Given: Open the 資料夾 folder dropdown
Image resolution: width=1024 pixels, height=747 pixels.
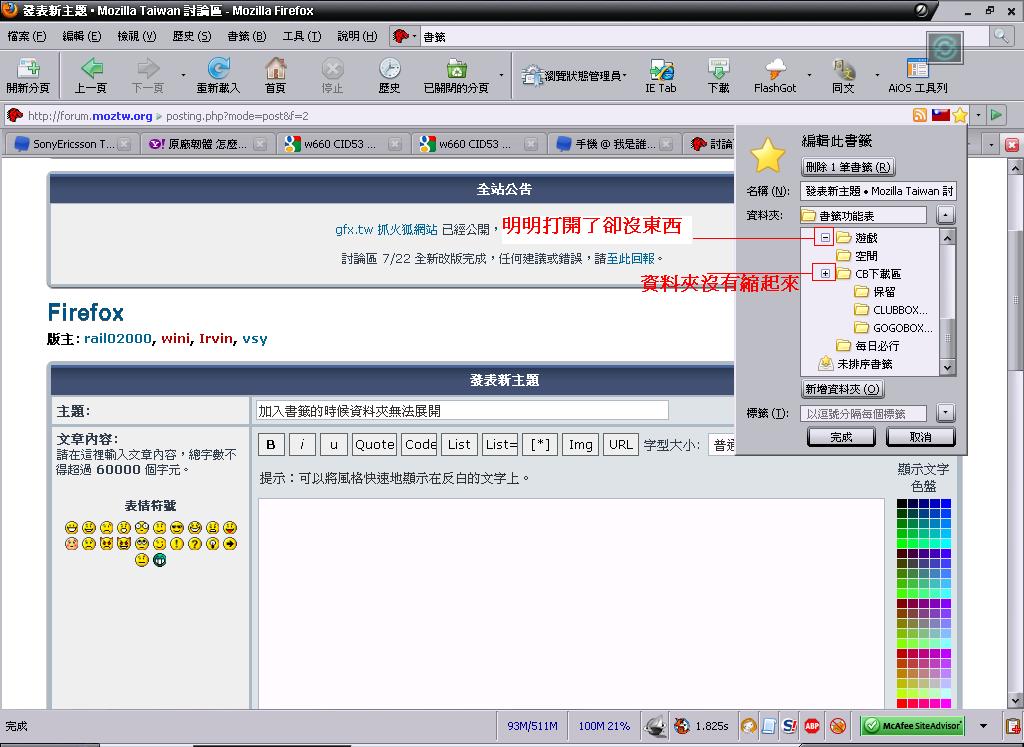Looking at the screenshot, I should (946, 215).
